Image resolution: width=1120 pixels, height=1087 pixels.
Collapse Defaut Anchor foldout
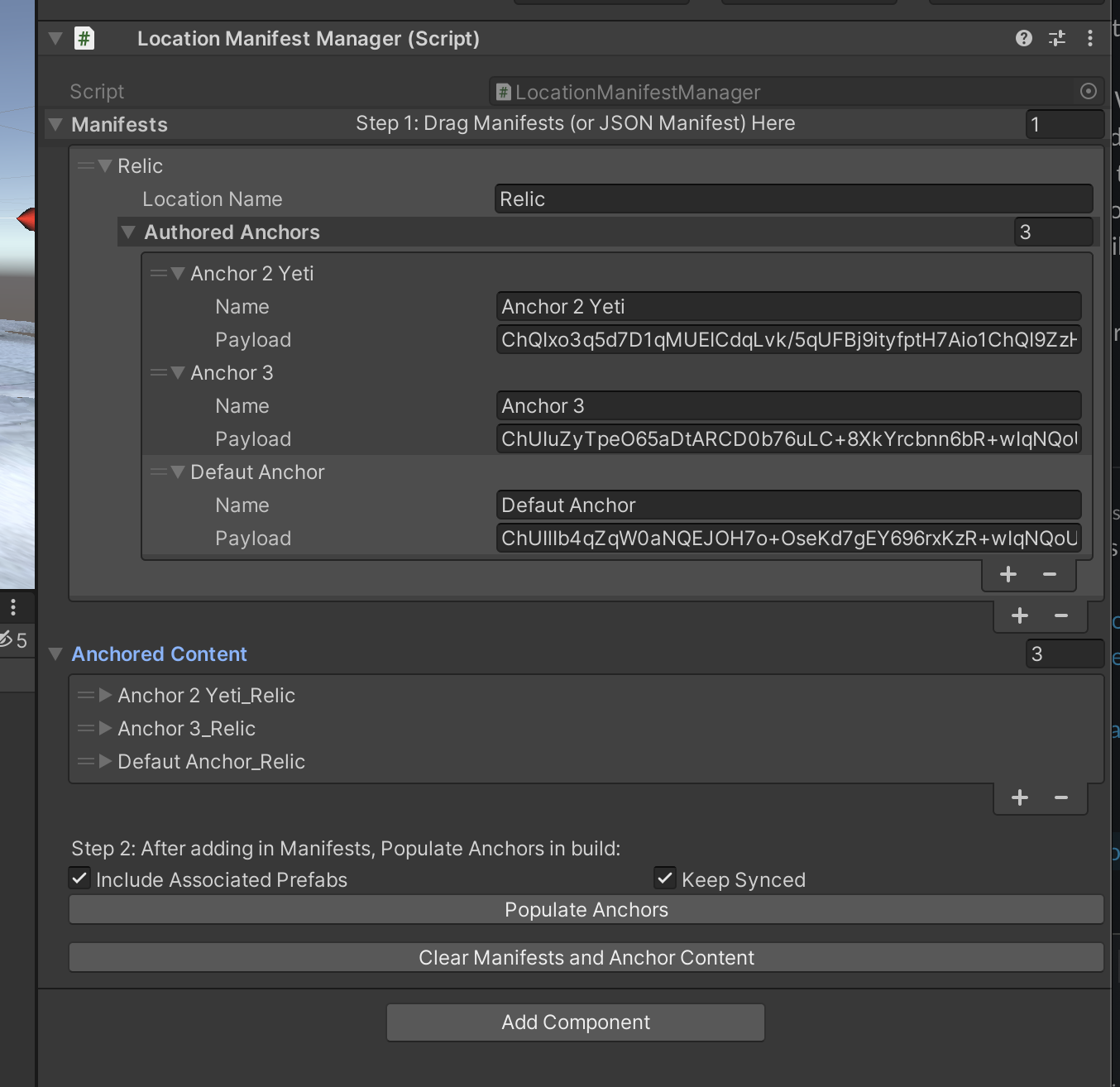coord(178,472)
